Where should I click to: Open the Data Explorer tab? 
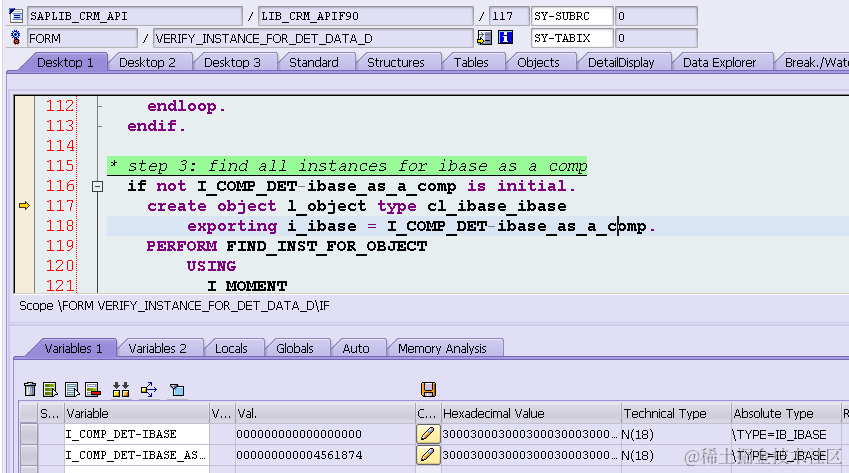[x=719, y=62]
